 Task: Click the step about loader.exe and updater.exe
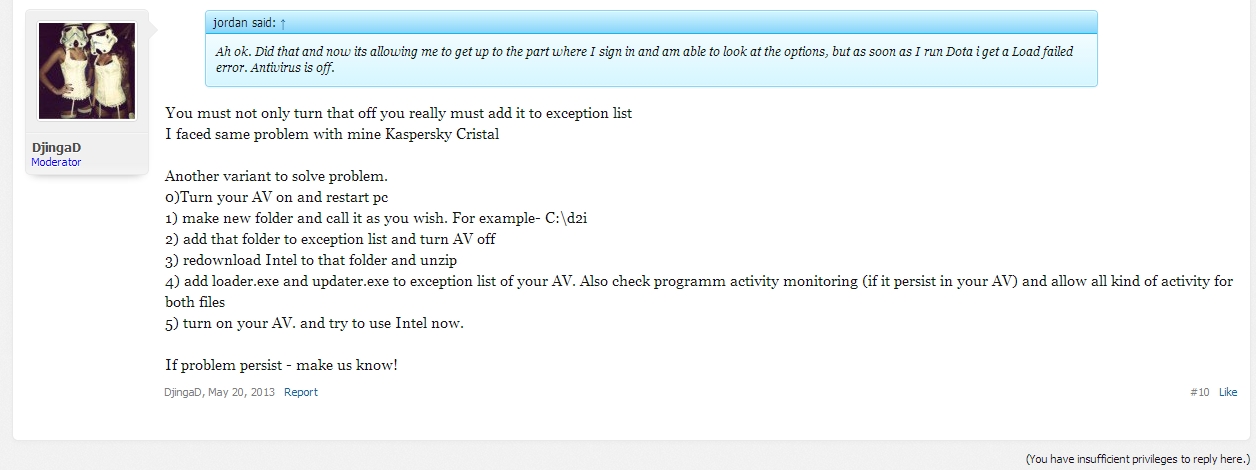click(699, 281)
